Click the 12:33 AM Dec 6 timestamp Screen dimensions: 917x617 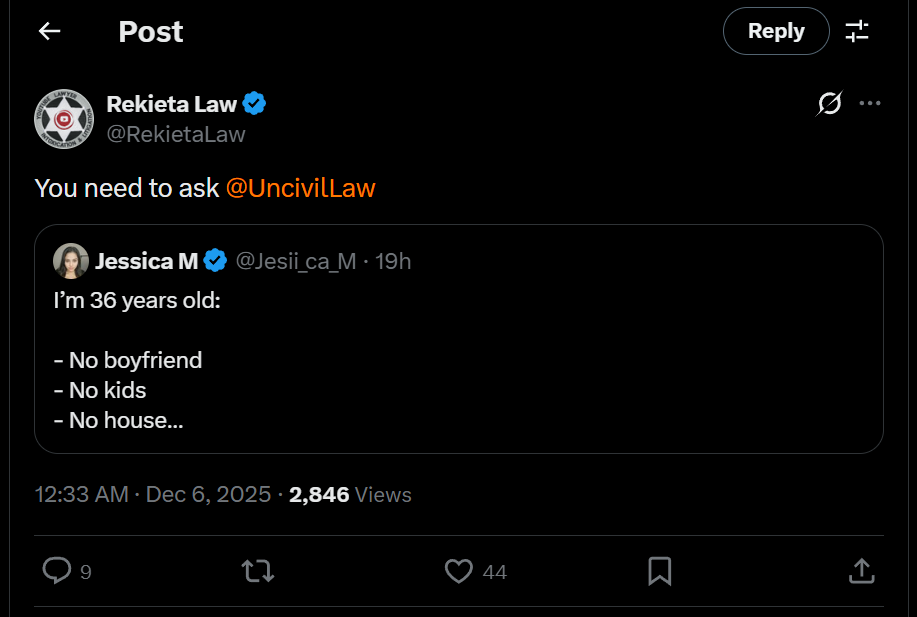click(153, 495)
